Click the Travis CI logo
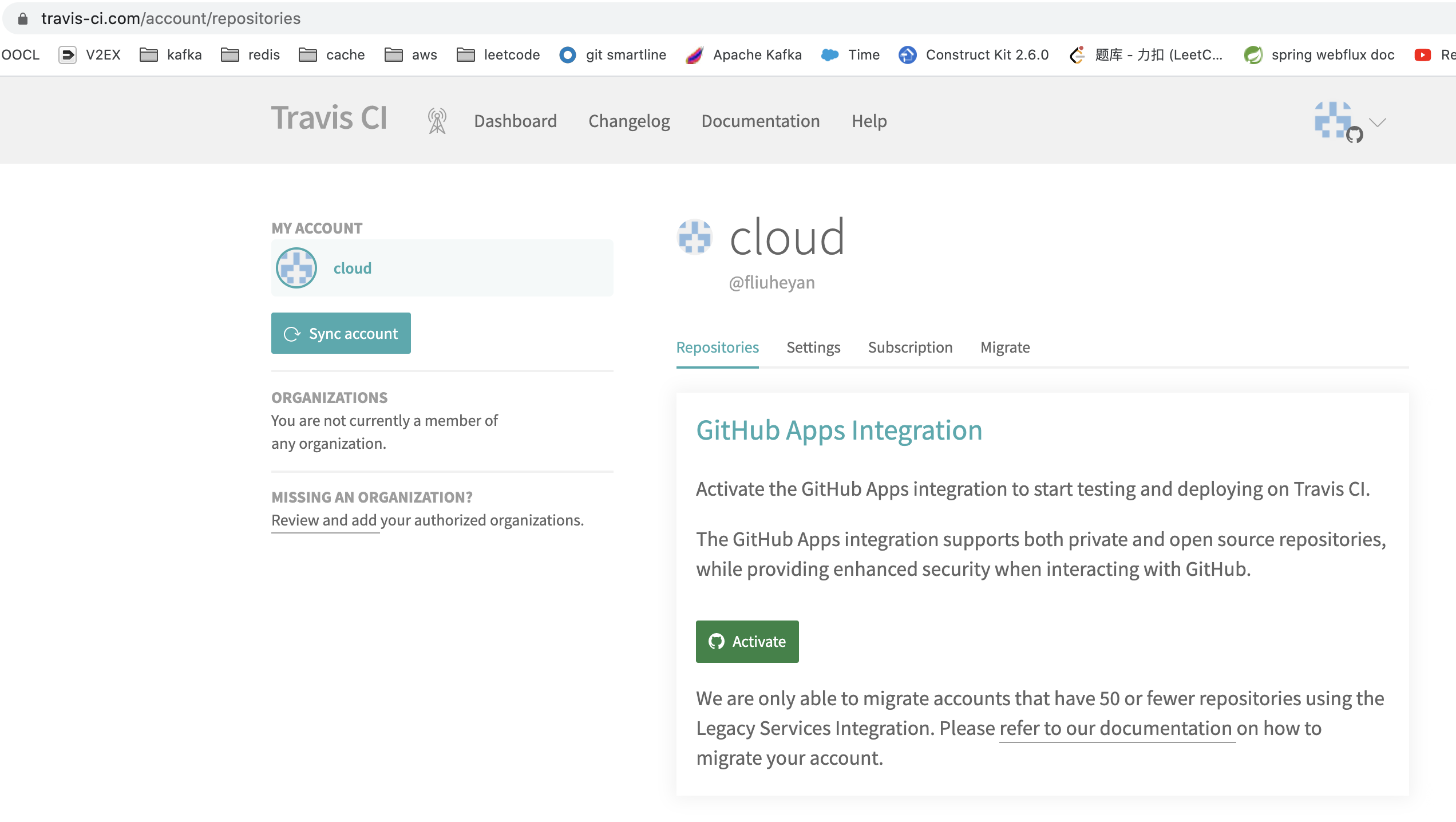Image resolution: width=1456 pixels, height=822 pixels. 329,118
